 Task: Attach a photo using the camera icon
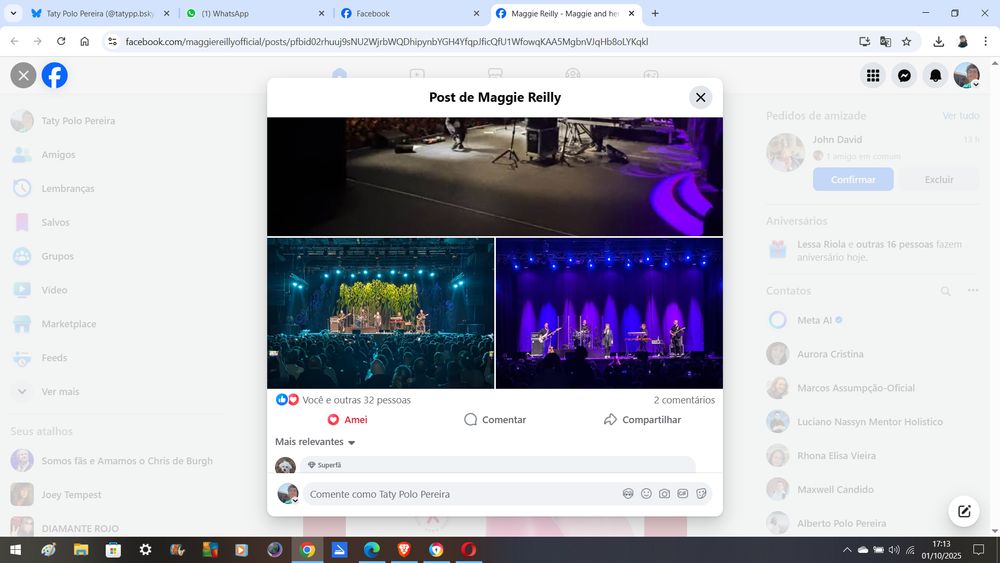point(665,494)
